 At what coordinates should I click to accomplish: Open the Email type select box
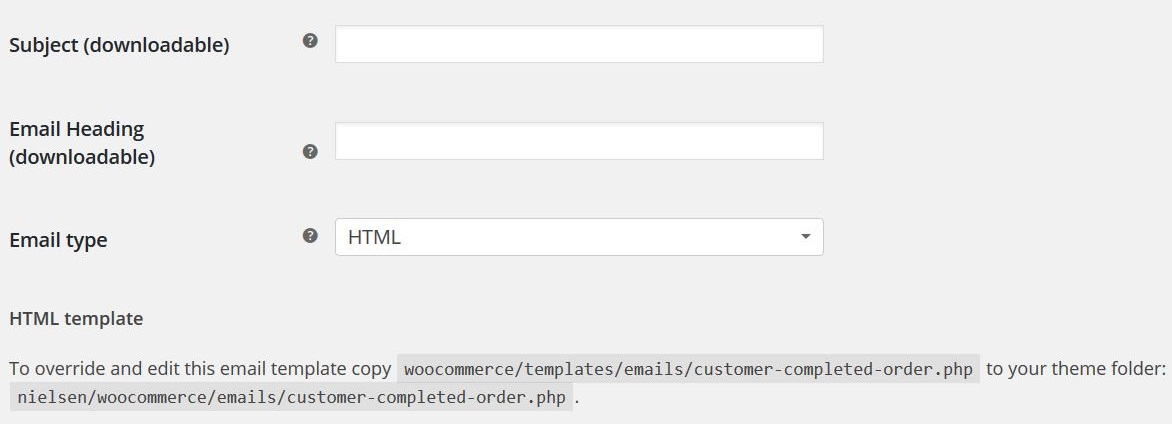579,237
